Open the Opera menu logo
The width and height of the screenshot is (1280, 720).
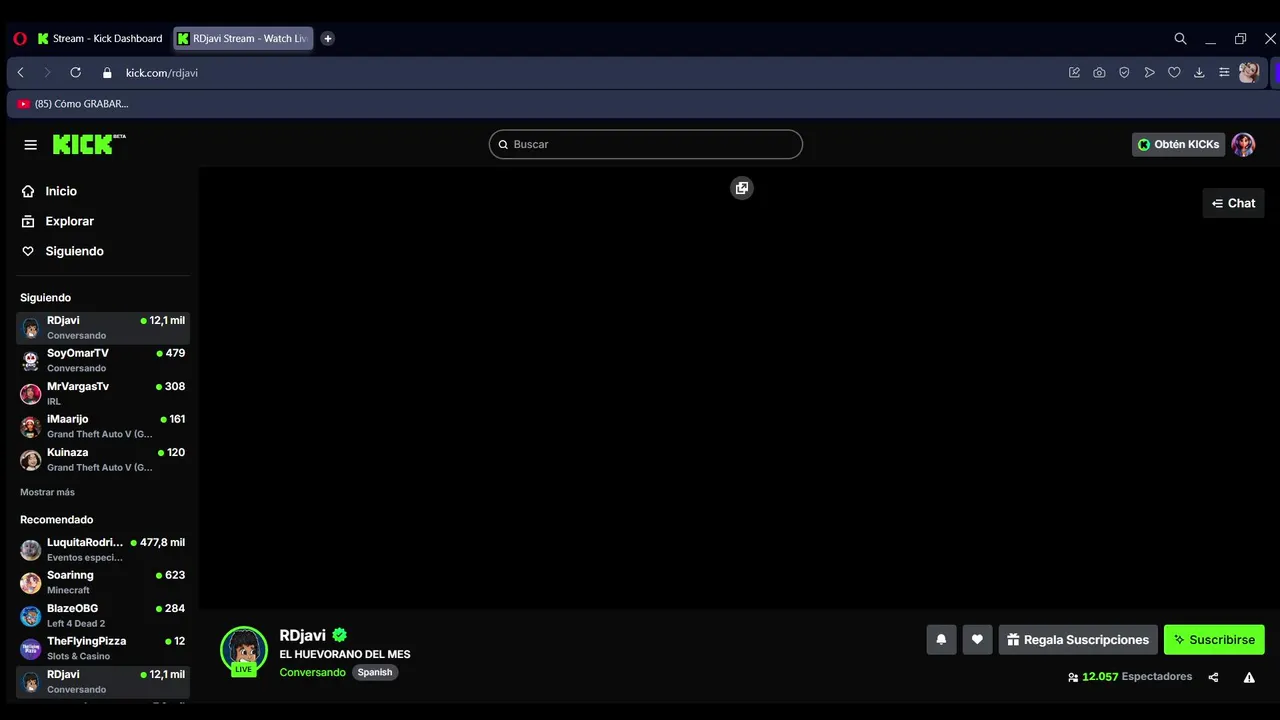(20, 38)
